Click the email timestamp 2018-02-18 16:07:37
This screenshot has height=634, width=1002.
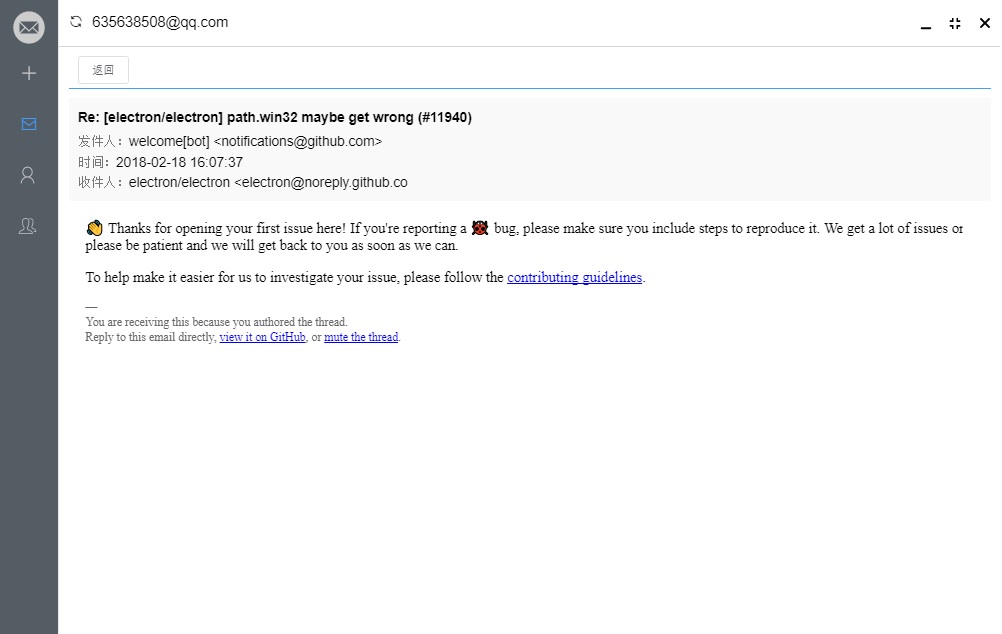click(180, 162)
